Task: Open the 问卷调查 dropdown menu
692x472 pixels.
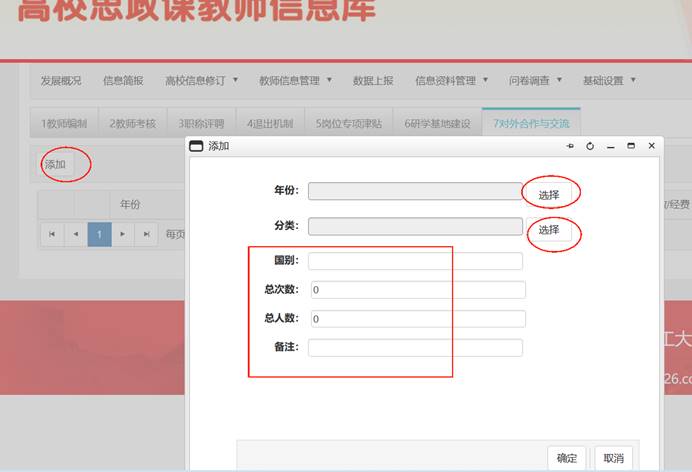Action: pyautogui.click(x=535, y=81)
